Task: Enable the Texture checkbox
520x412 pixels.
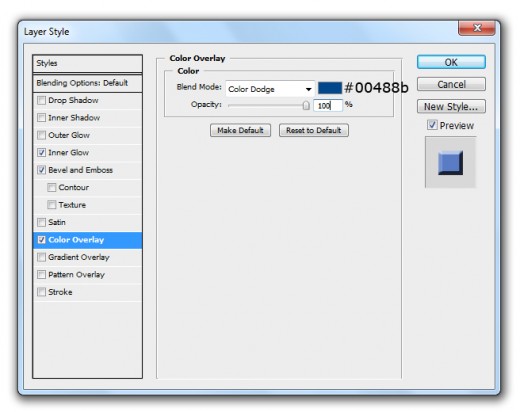Action: pyautogui.click(x=51, y=205)
